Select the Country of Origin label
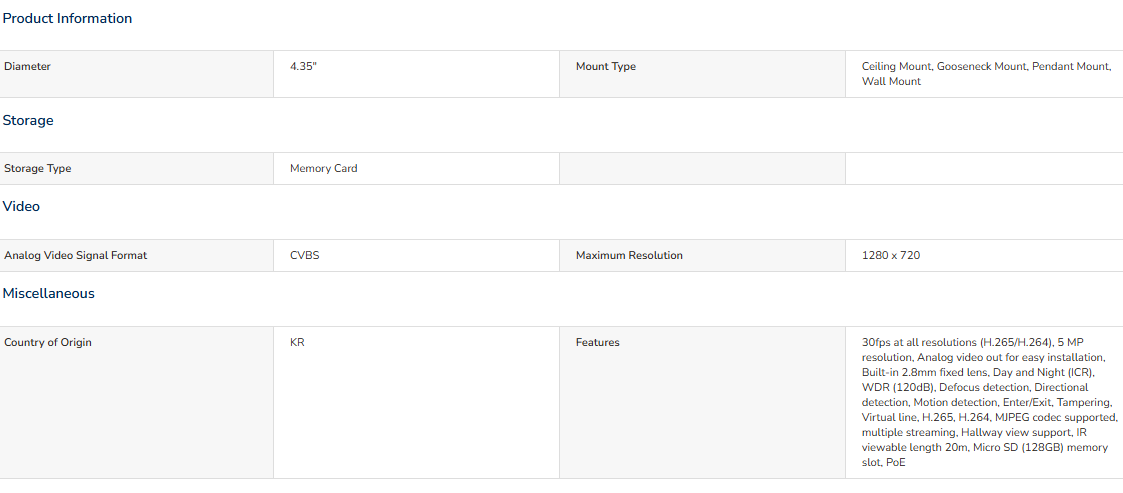This screenshot has width=1123, height=493. [x=48, y=343]
